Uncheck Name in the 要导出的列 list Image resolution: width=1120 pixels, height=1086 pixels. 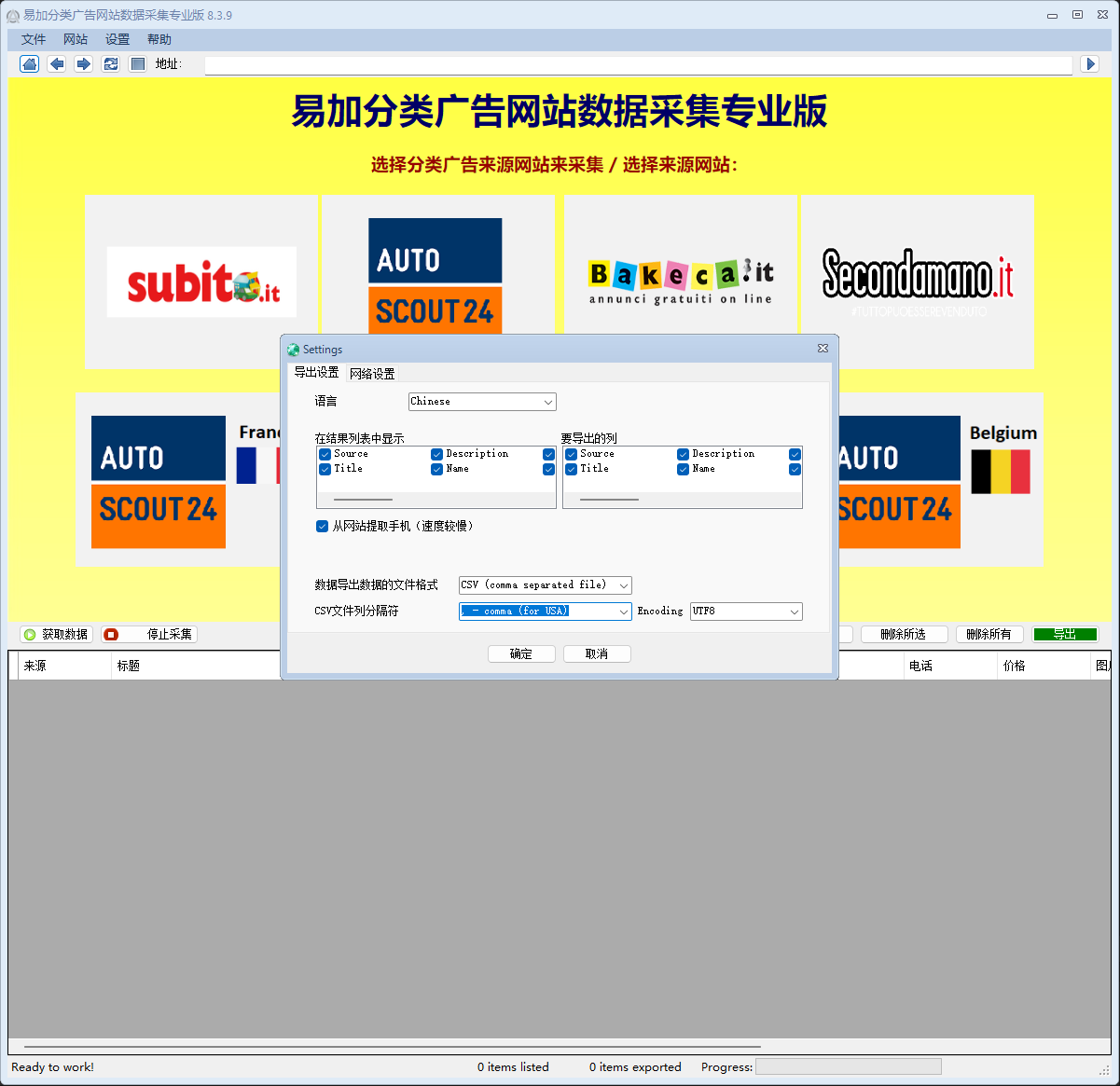(683, 469)
